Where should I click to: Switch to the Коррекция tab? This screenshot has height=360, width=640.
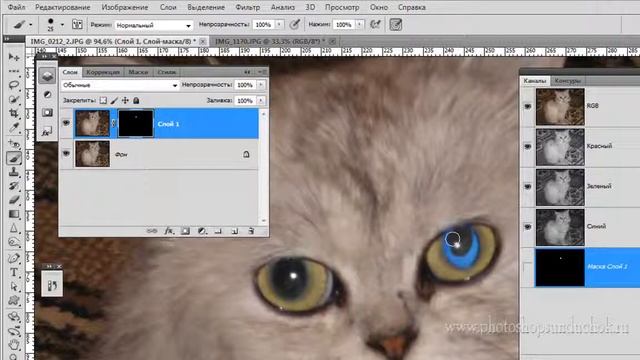[x=103, y=72]
